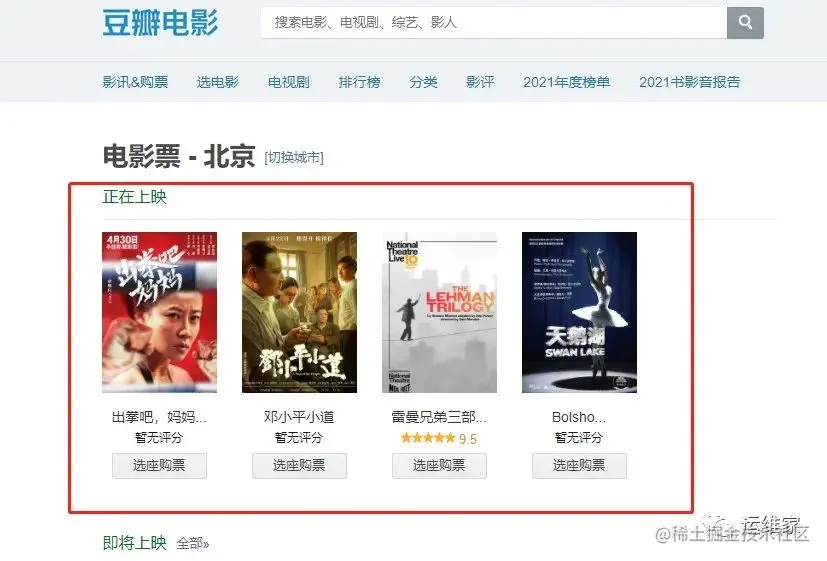Click 选座购票 under 雷曼兄弟三部曲
Image resolution: width=827 pixels, height=561 pixels.
point(439,465)
